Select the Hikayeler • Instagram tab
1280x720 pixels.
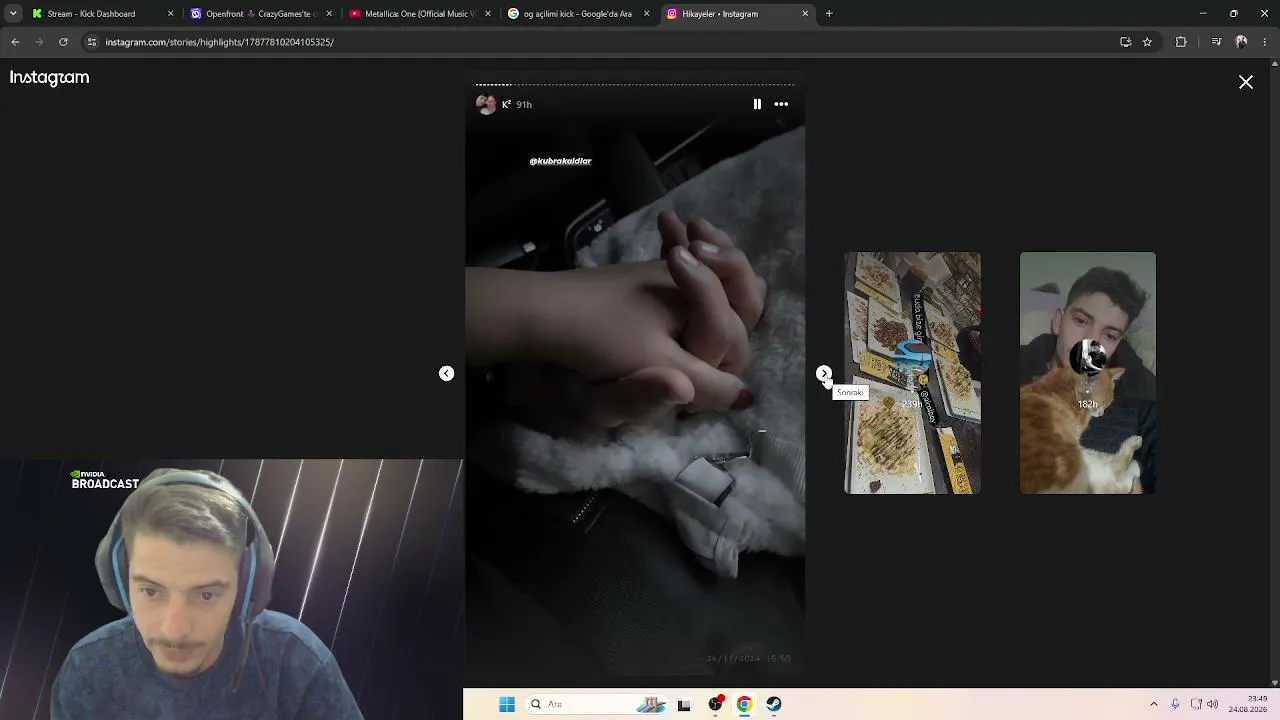point(737,14)
